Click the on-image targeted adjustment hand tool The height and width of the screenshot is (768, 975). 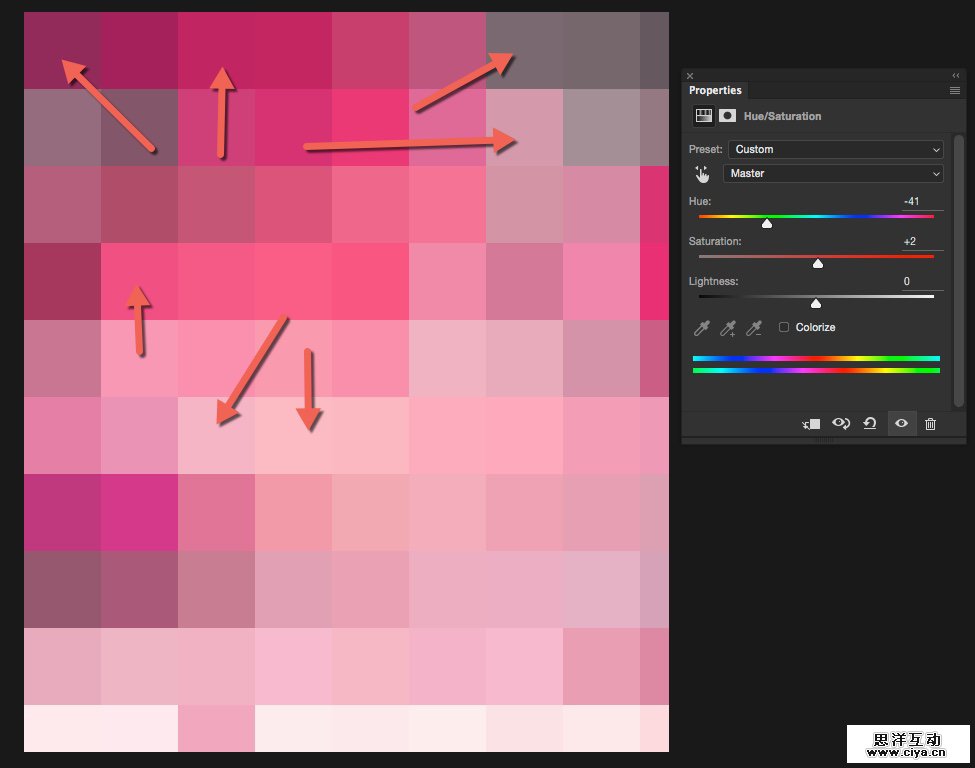tap(702, 174)
